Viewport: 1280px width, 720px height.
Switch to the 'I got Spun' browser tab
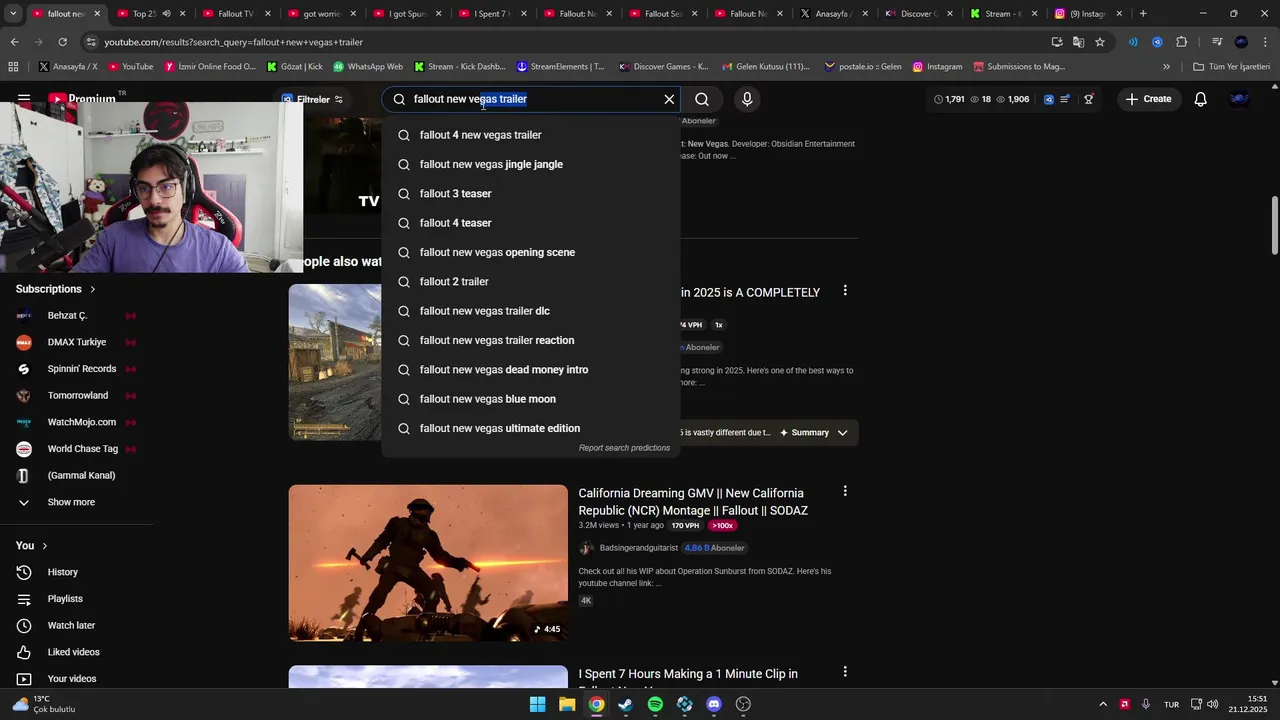(x=407, y=14)
